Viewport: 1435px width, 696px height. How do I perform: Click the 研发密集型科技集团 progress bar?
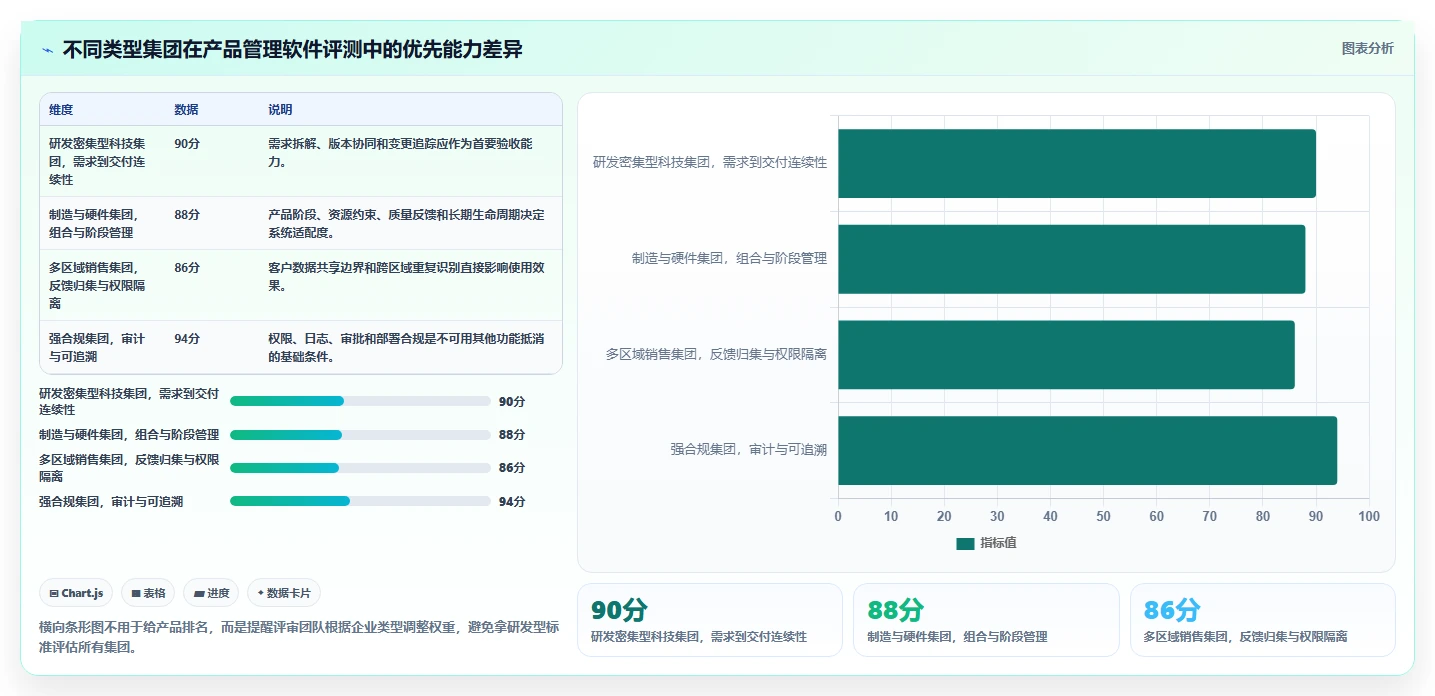(360, 401)
